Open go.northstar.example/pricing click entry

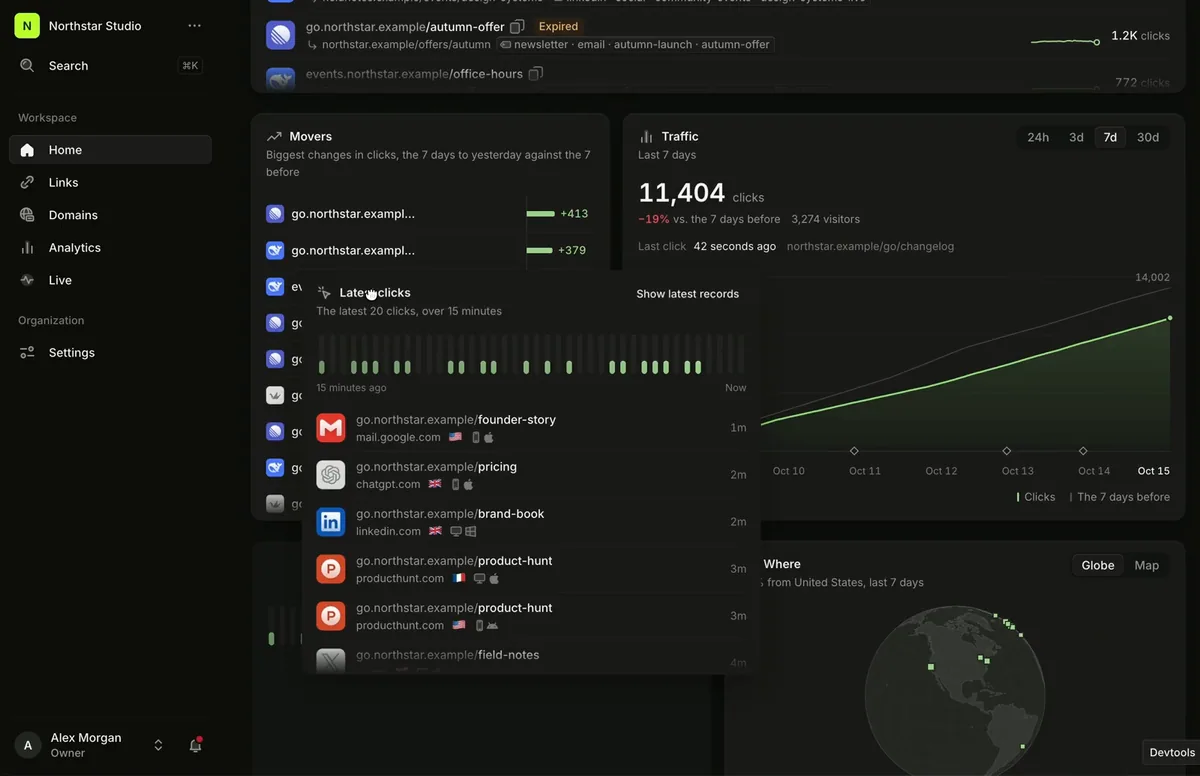point(531,475)
